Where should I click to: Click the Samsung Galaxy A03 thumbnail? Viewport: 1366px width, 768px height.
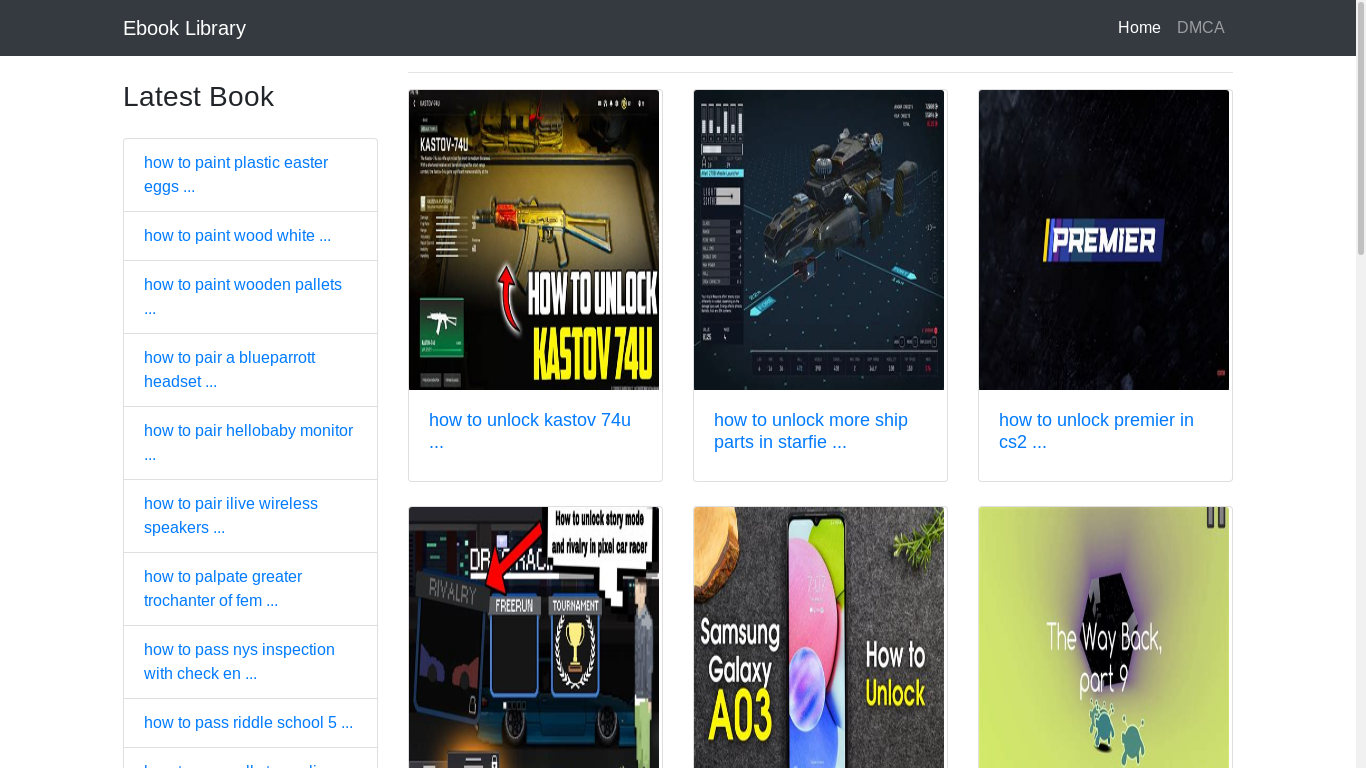[819, 638]
